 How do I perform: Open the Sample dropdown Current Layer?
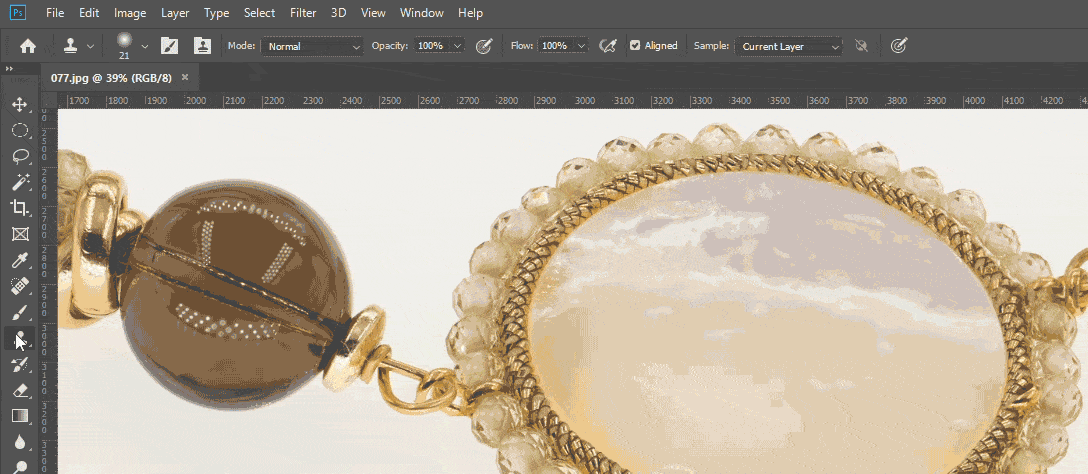(x=789, y=46)
